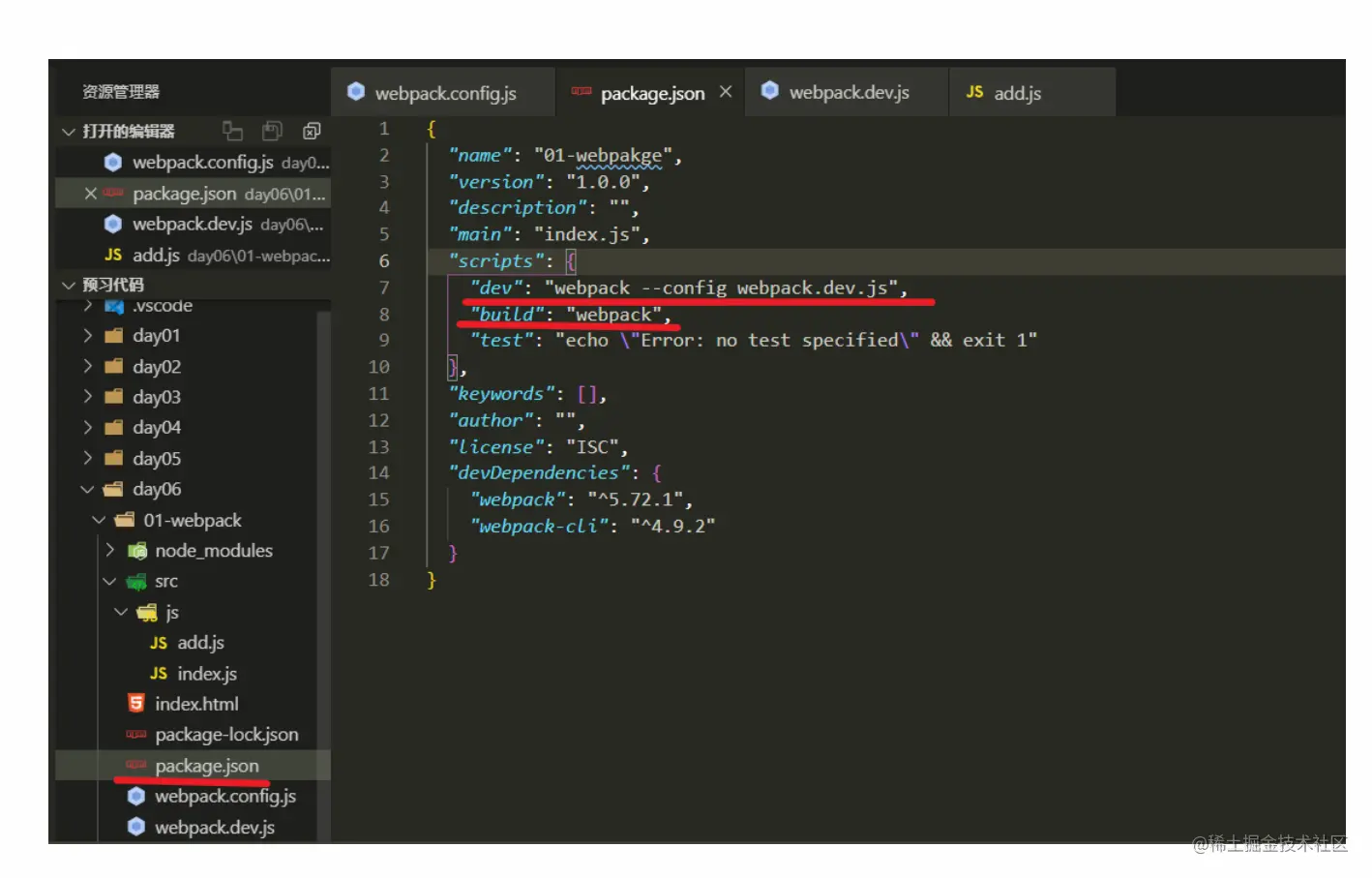Click webpack icon of webpack.config.js in open editors
Screen dimensions: 1372x878
coord(113,163)
